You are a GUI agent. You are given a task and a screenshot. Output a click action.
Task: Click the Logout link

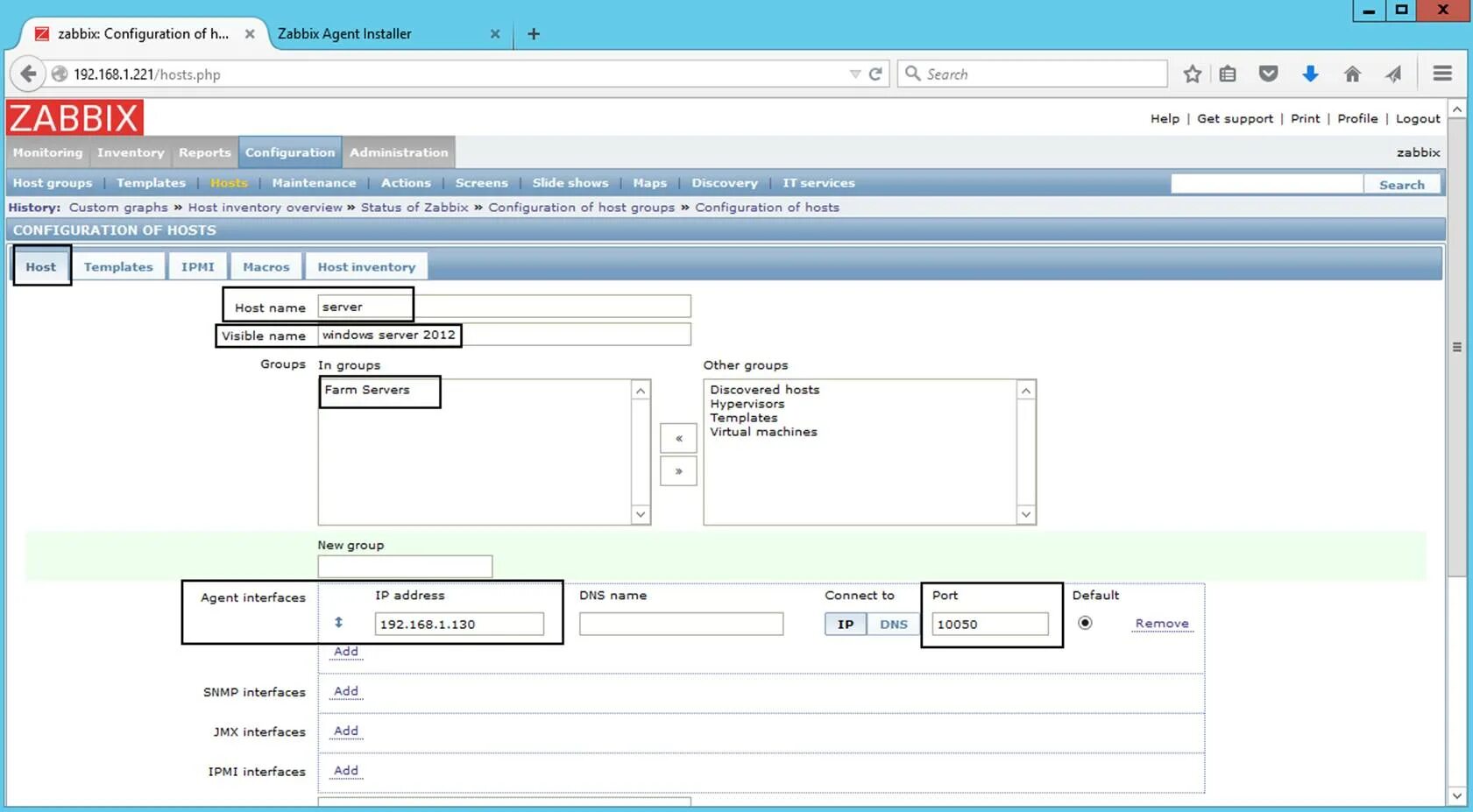[1418, 119]
